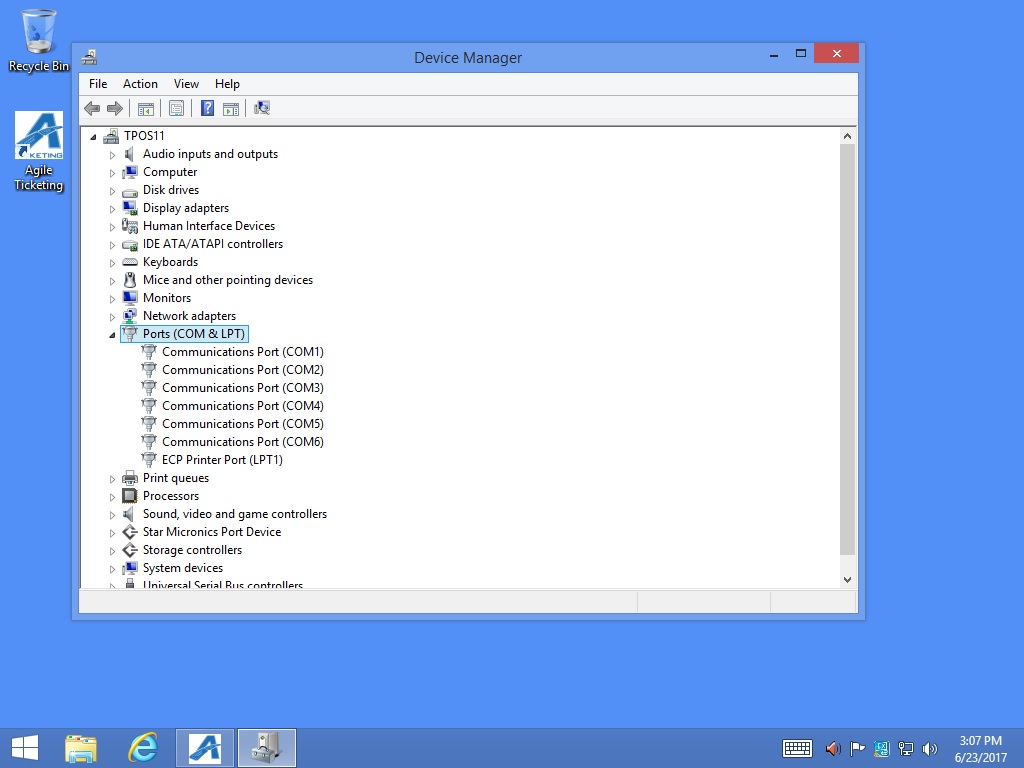
Task: Expand the IDE ATA/ATAPI controllers node
Action: pos(112,245)
